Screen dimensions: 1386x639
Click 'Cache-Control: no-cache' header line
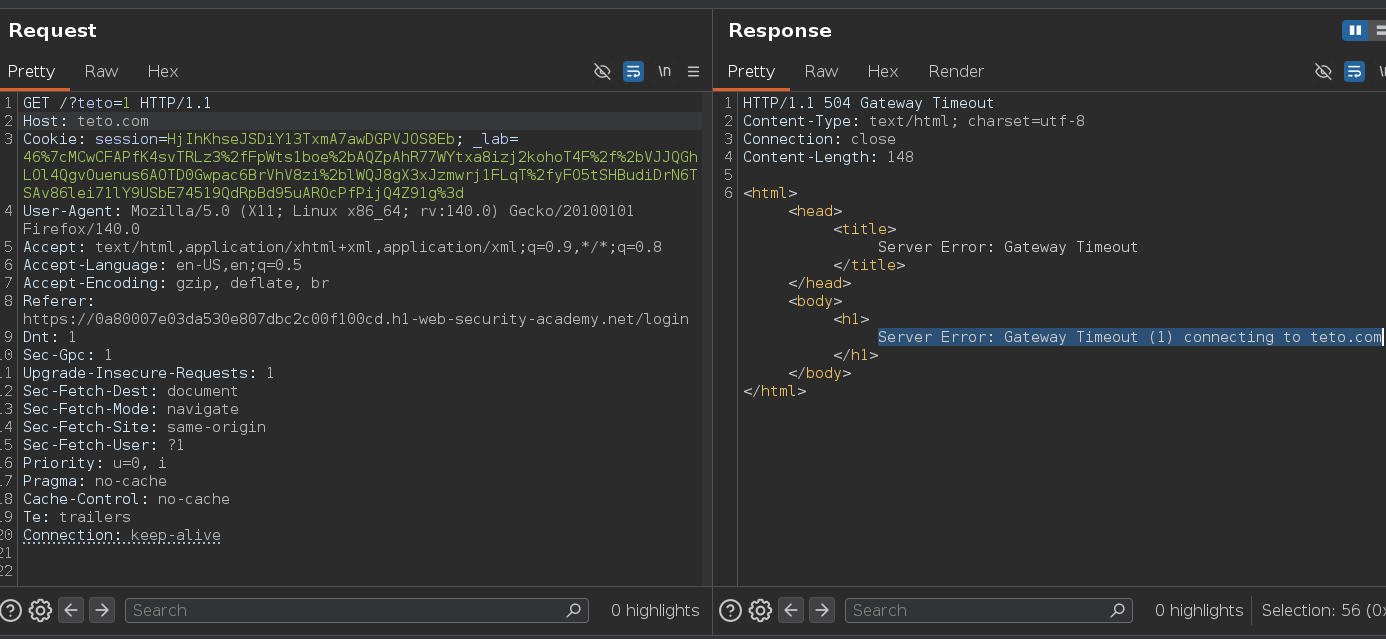pyautogui.click(x=126, y=499)
